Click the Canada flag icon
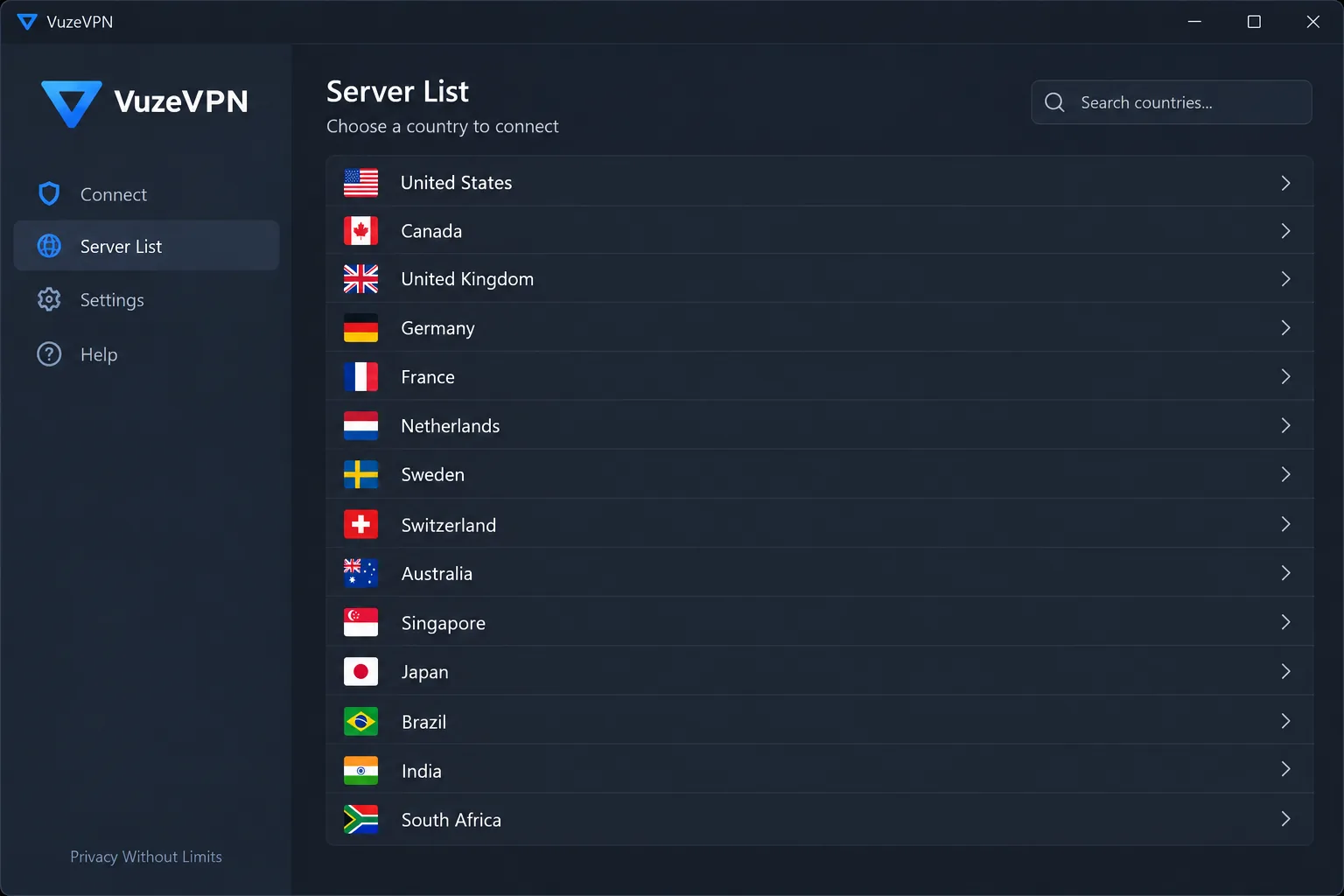Viewport: 1344px width, 896px height. [x=360, y=231]
